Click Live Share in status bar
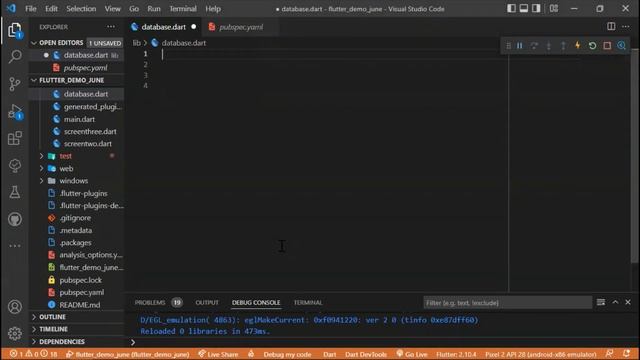Viewport: 640px width, 360px height. 218,354
